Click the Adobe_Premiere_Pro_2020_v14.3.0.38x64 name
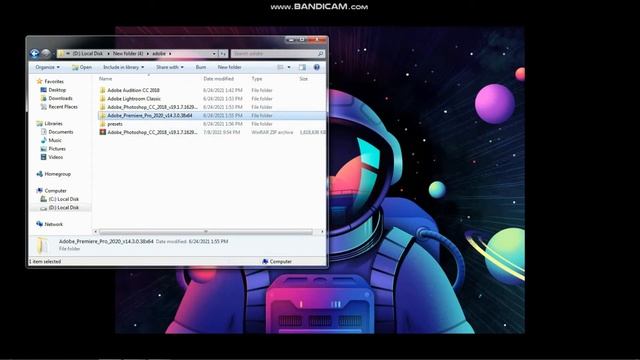Image resolution: width=640 pixels, height=360 pixels. (150, 116)
